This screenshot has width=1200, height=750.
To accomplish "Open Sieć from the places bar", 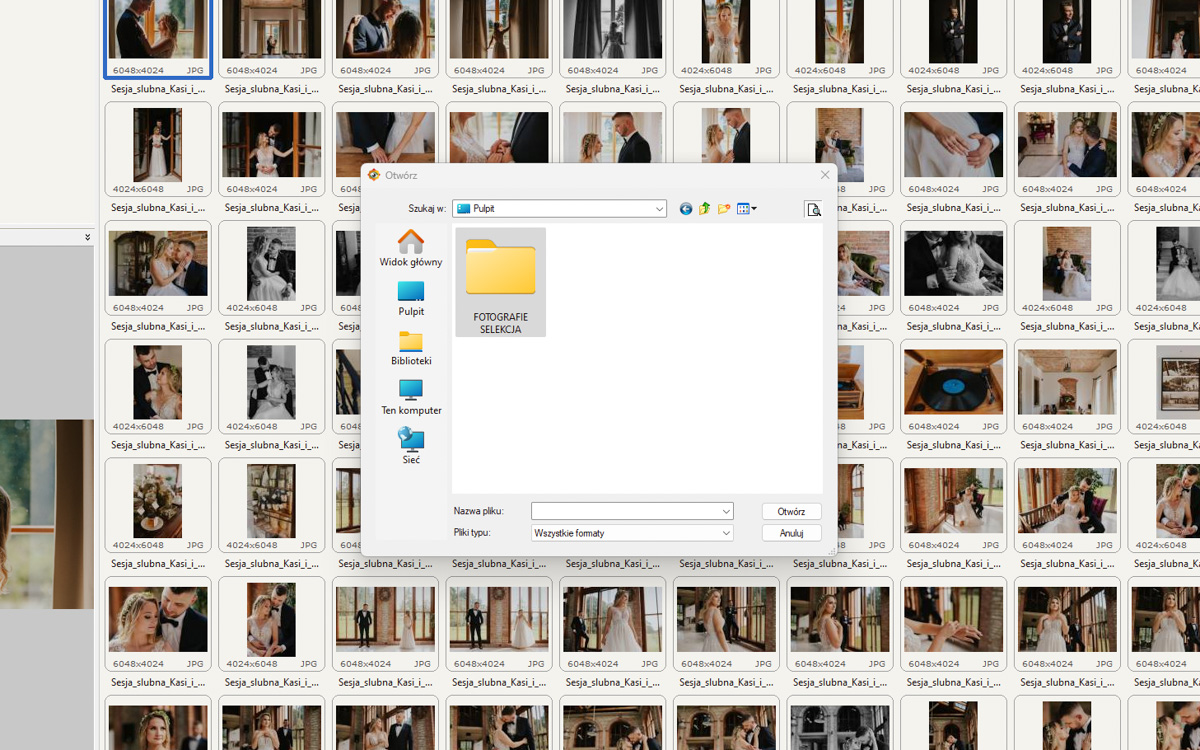I will 411,446.
